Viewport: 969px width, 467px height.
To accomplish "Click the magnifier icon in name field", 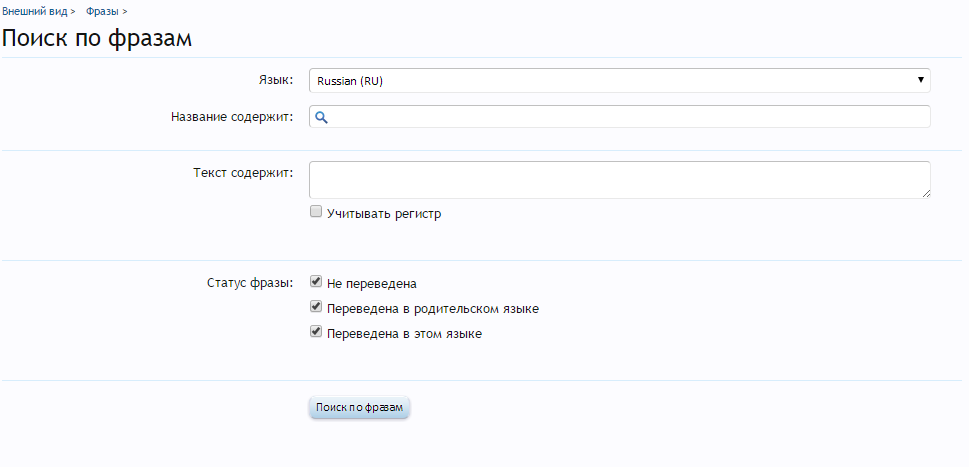I will click(x=321, y=117).
